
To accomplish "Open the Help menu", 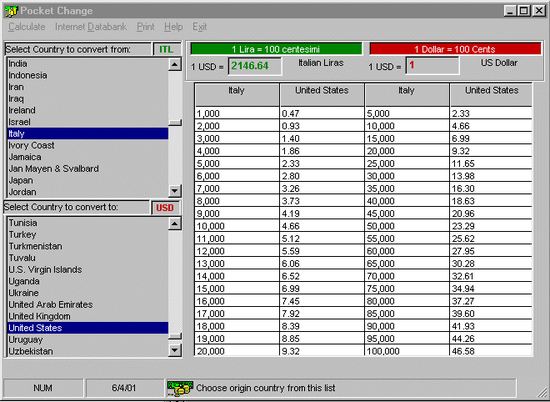I will pos(173,27).
